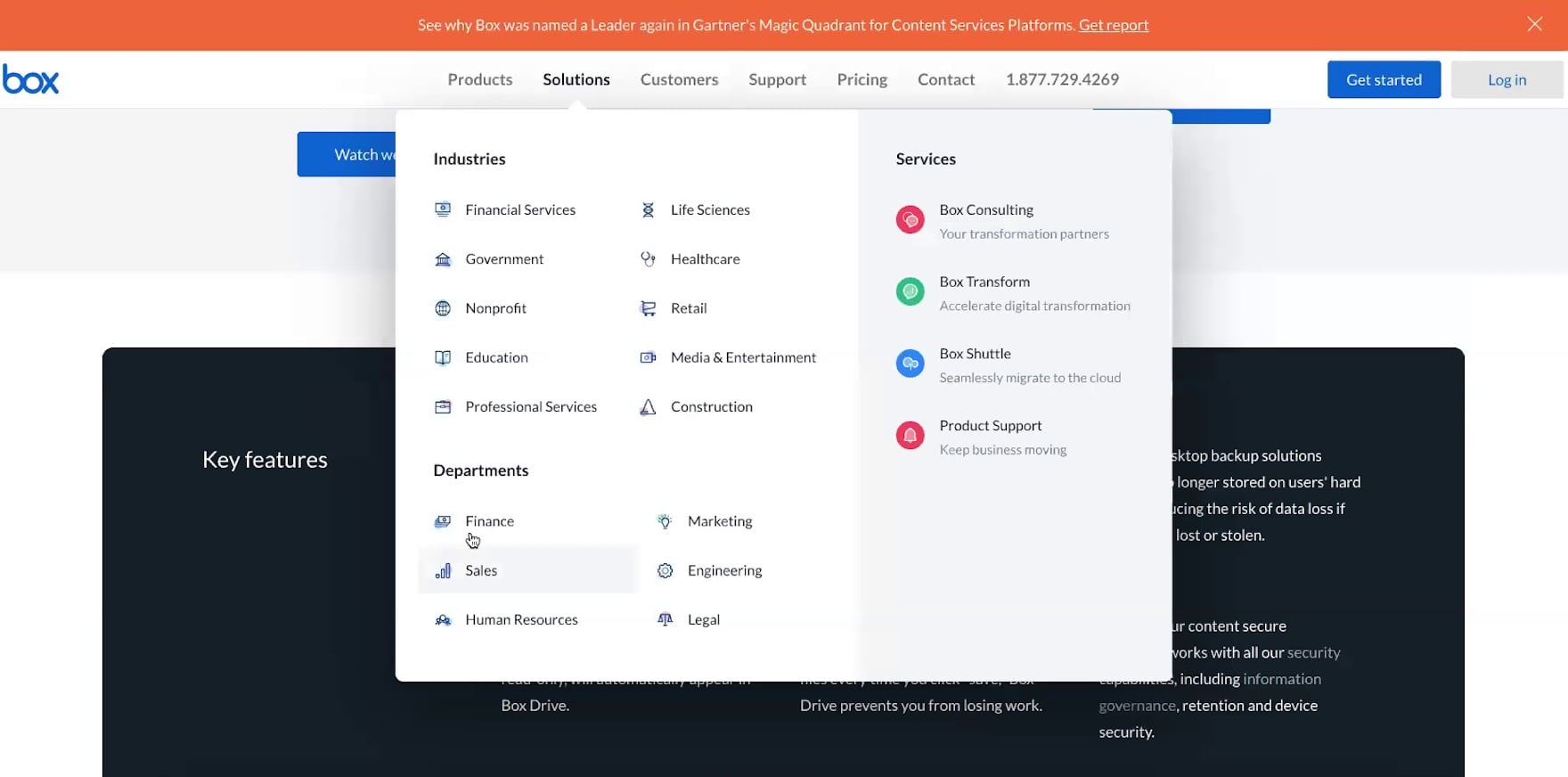The image size is (1568, 777).
Task: Expand the Customers navigation menu
Action: coord(679,79)
